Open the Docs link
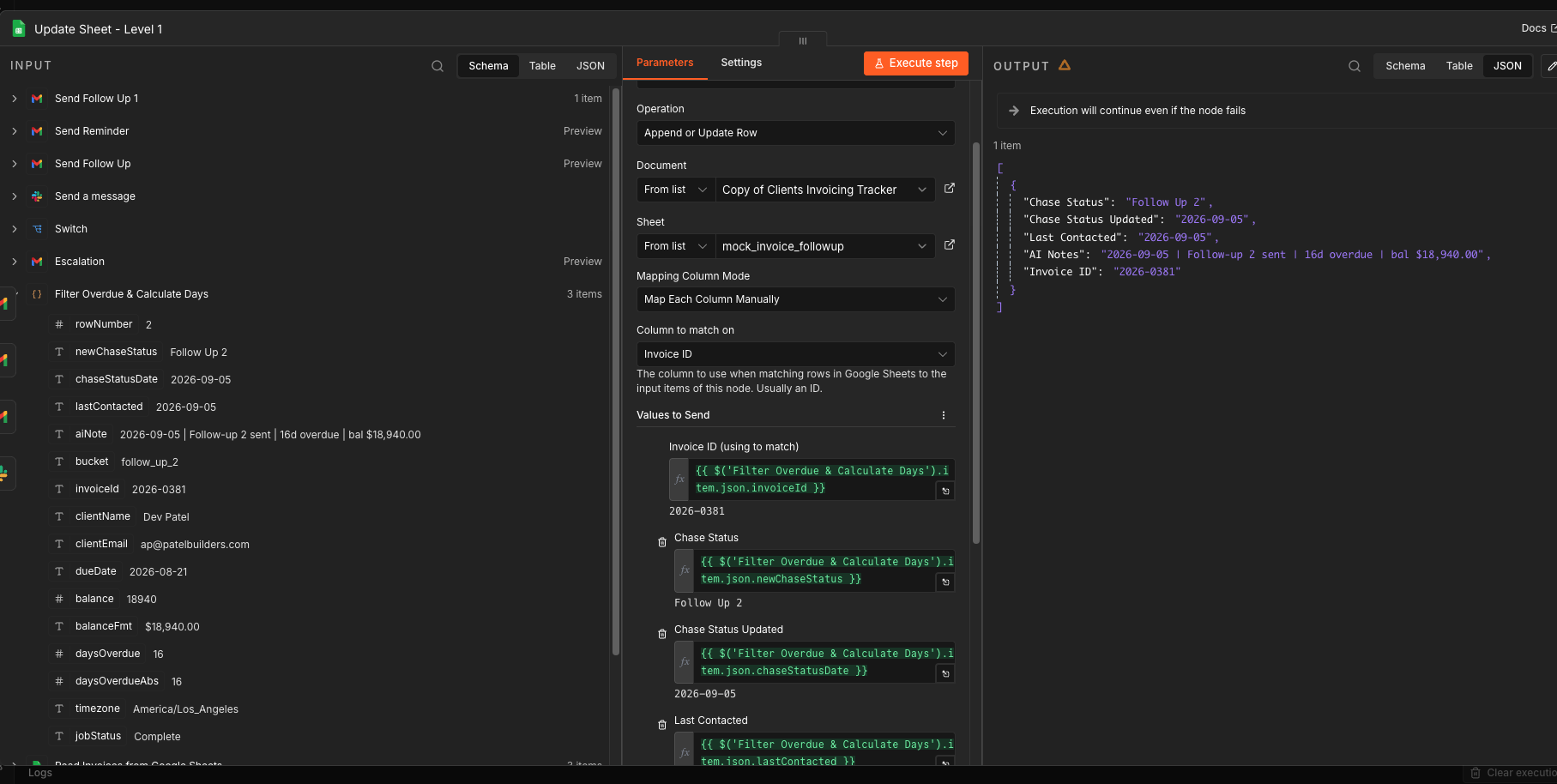This screenshot has height=784, width=1557. tap(1539, 28)
